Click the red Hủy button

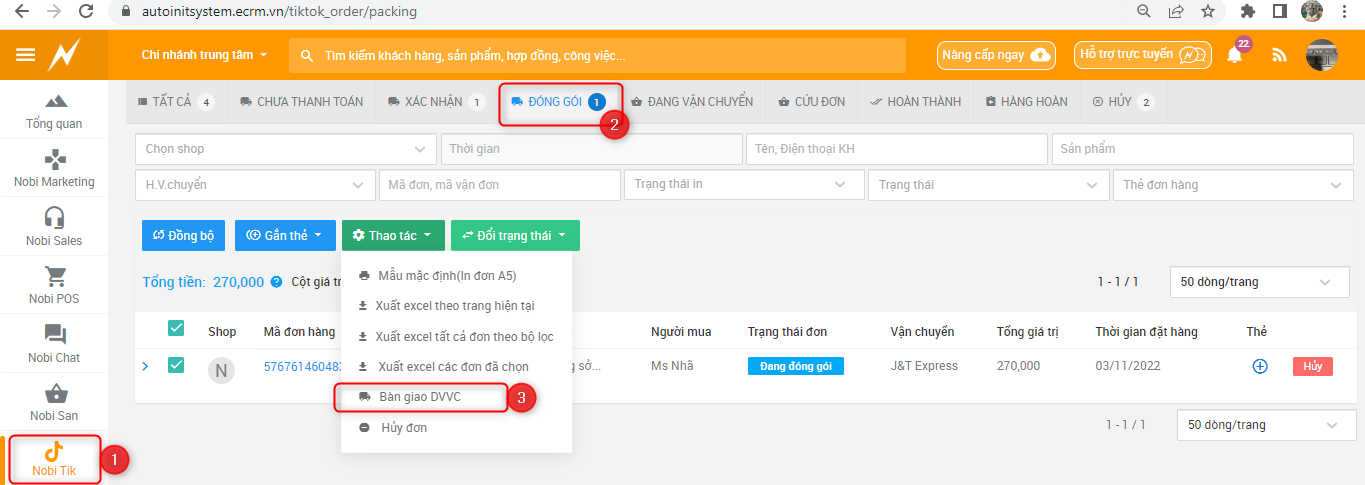tap(1312, 366)
